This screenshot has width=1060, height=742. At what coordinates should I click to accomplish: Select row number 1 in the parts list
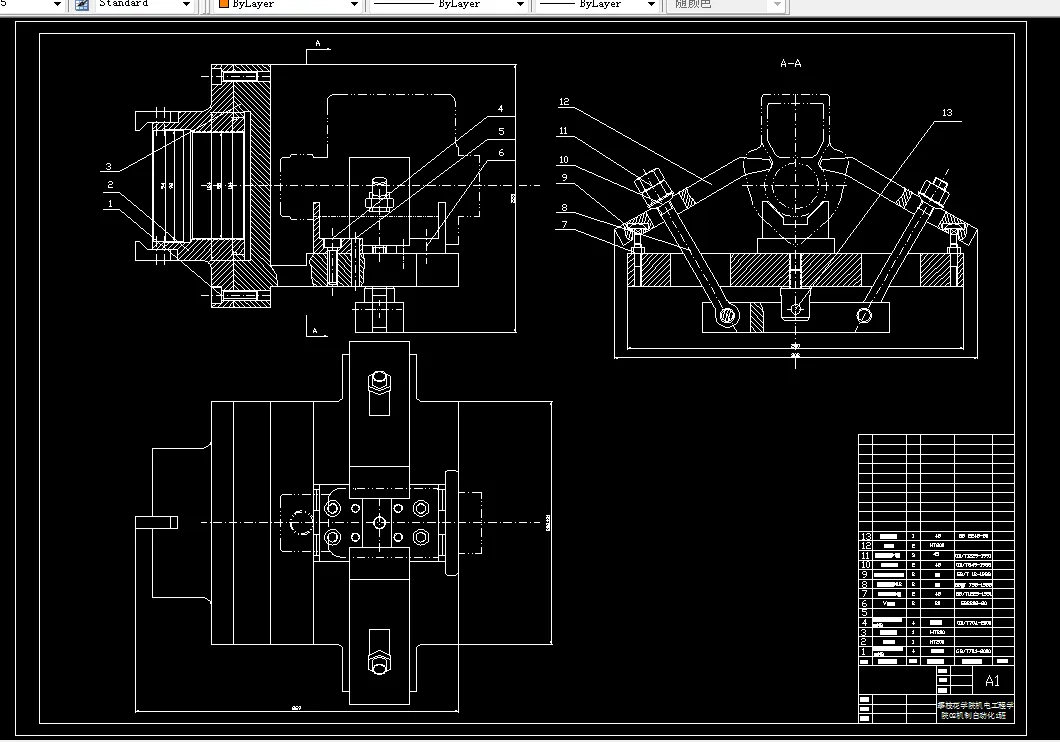click(863, 651)
